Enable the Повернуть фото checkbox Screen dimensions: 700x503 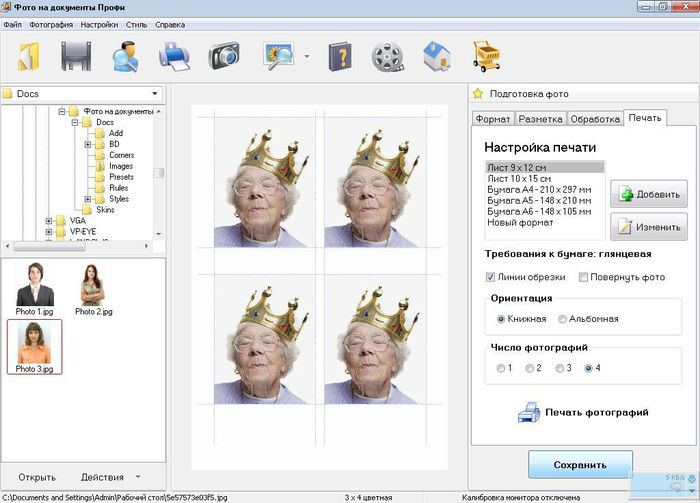coord(583,277)
